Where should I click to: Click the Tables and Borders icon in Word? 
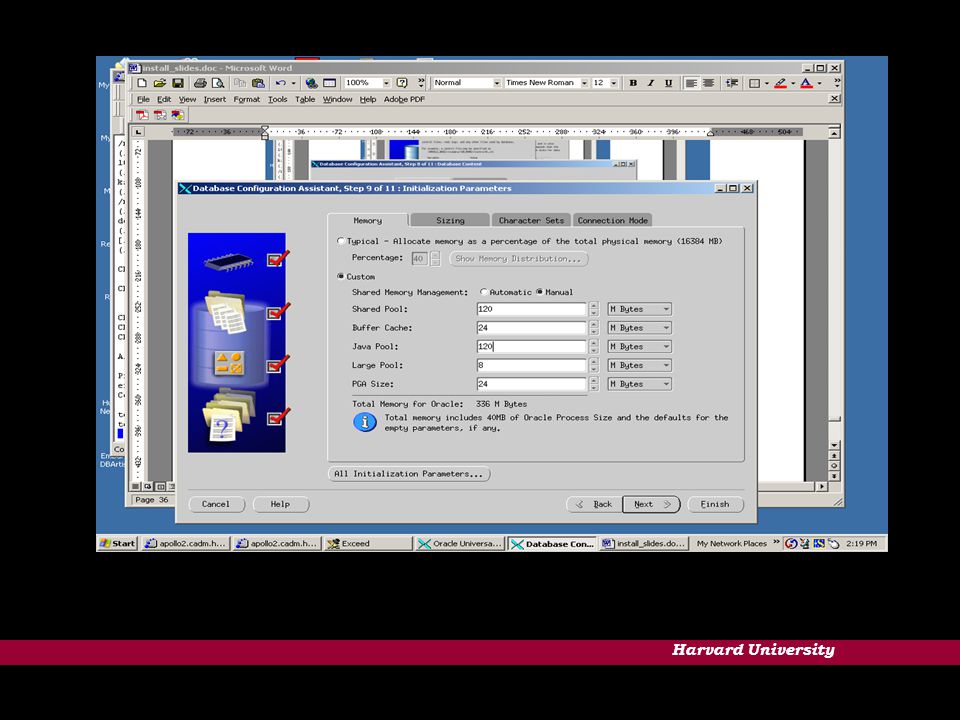[329, 83]
